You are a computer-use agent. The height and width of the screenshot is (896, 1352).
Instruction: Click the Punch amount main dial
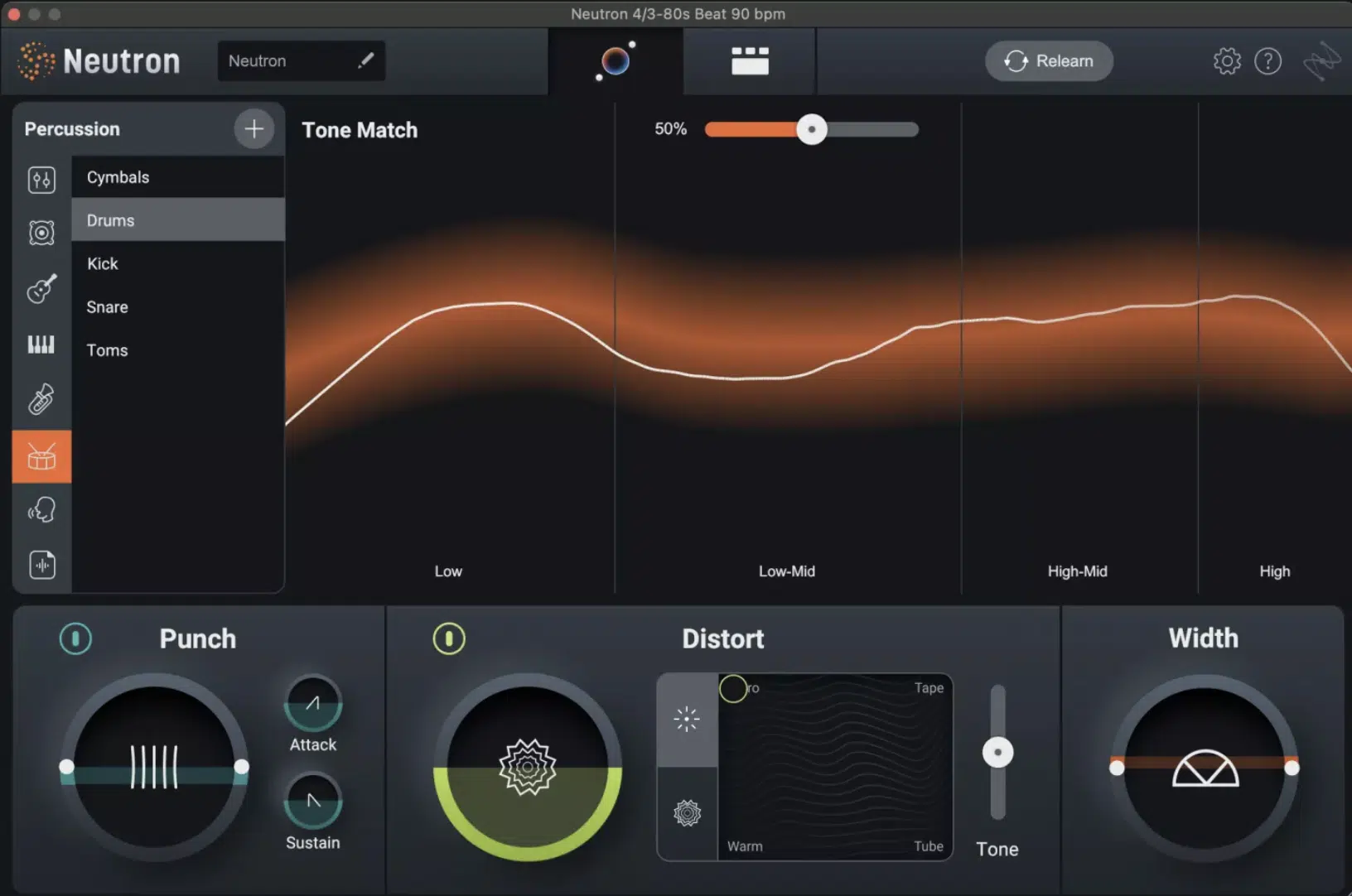(155, 767)
